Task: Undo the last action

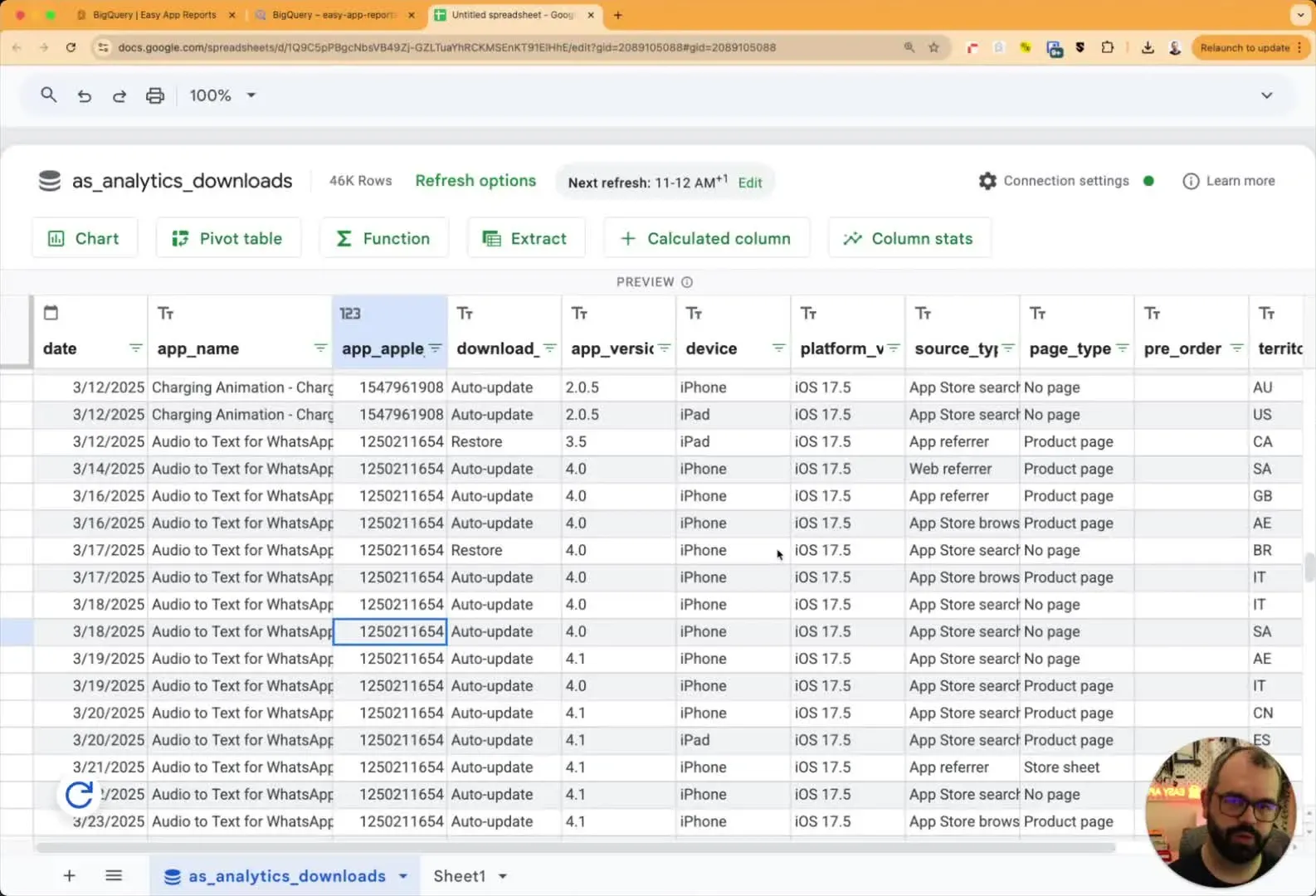Action: pyautogui.click(x=85, y=95)
